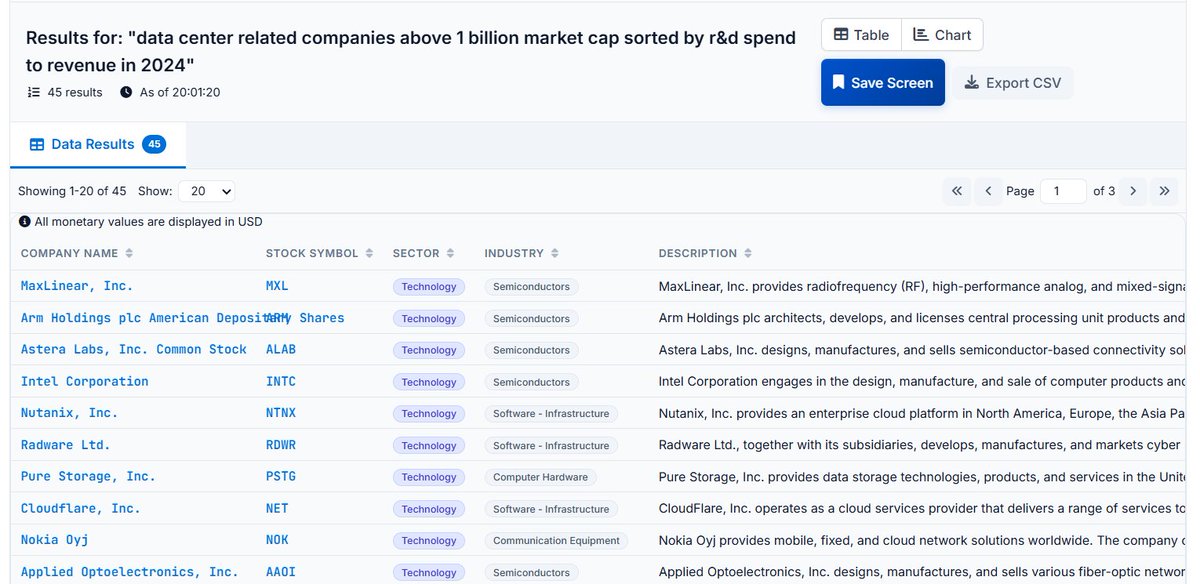Click the INTC stock symbol
Image resolution: width=1200 pixels, height=584 pixels.
(281, 382)
